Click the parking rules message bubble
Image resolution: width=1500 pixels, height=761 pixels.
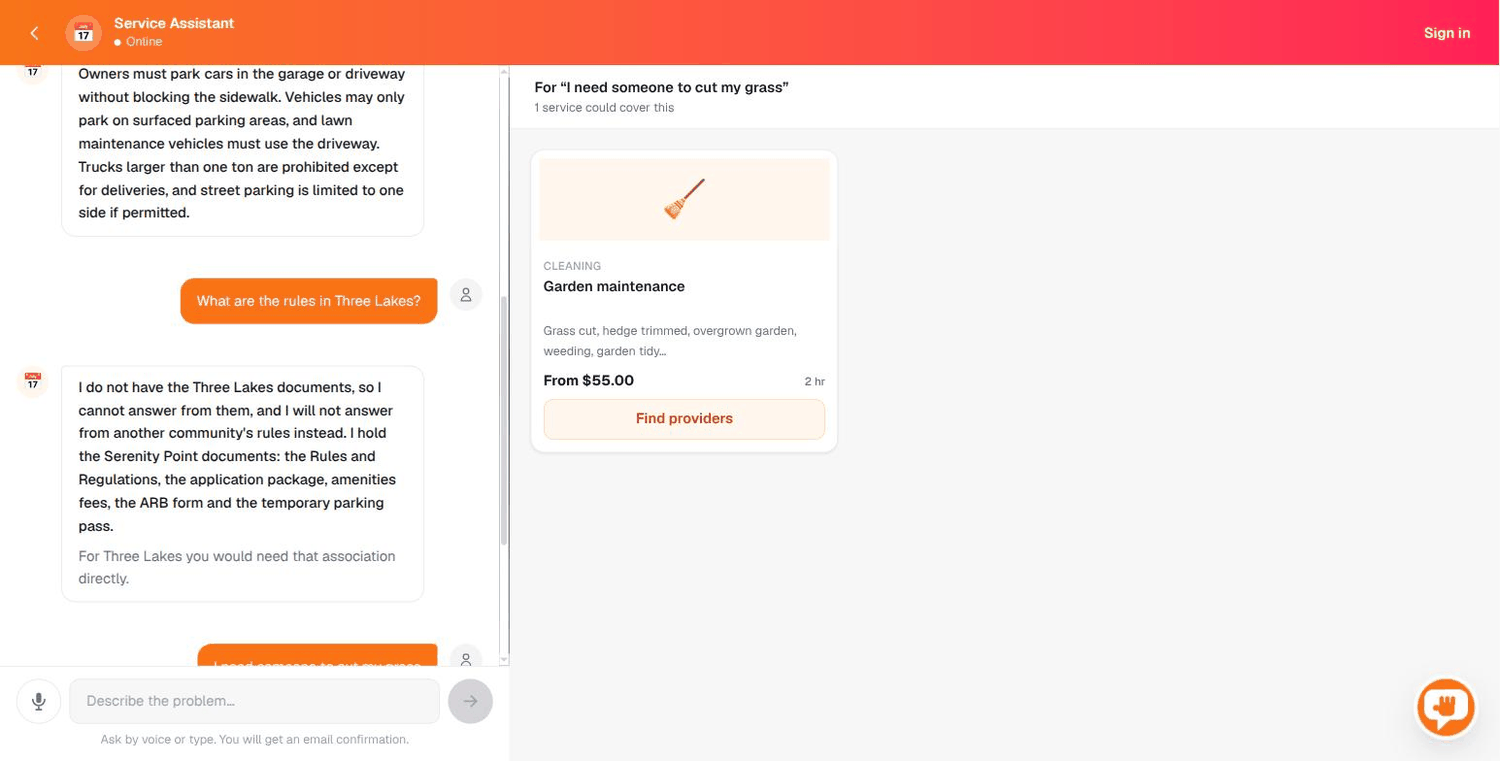tap(243, 148)
